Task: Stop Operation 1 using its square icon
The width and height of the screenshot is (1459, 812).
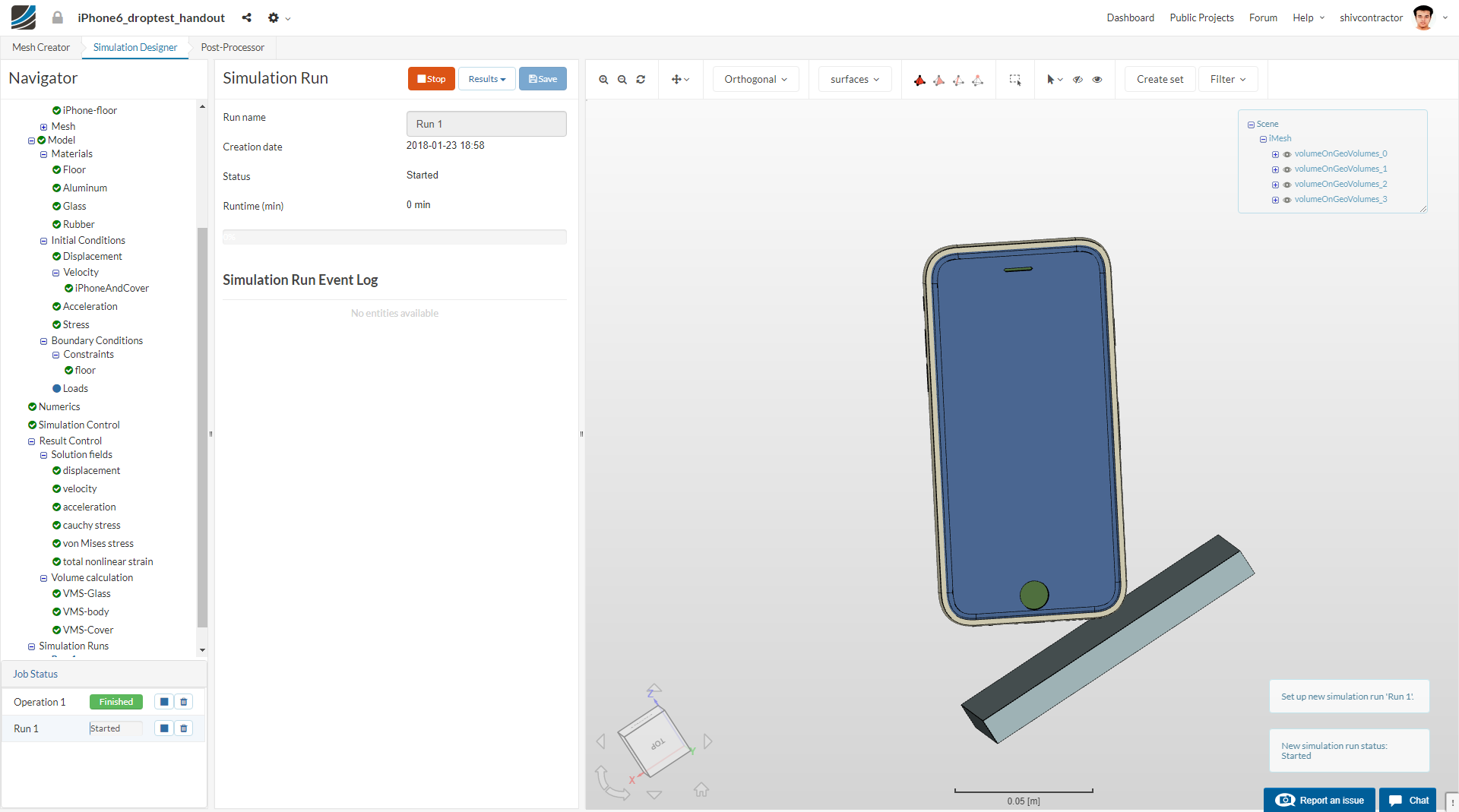Action: click(x=164, y=702)
